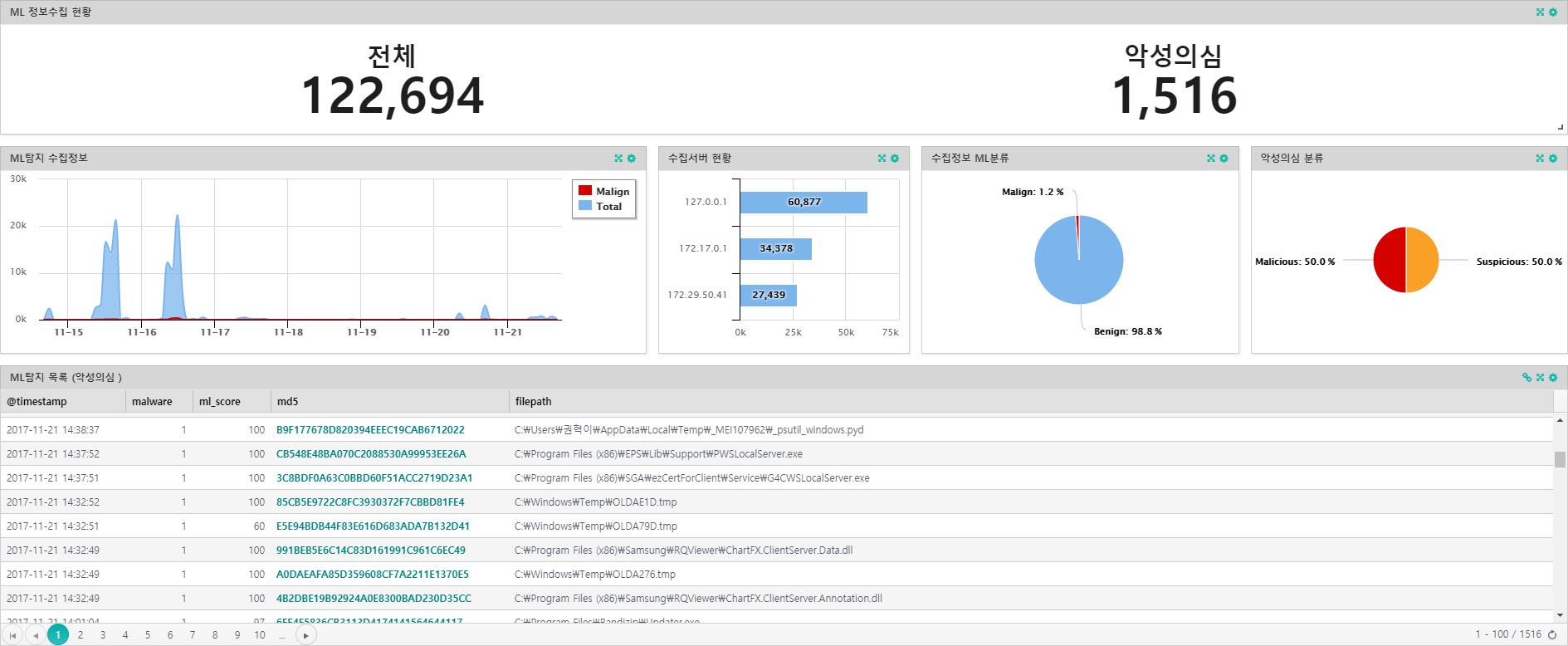Expand ML탐지 목록 panel to fullscreen
Screen dimensions: 1568x646
pyautogui.click(x=1540, y=378)
